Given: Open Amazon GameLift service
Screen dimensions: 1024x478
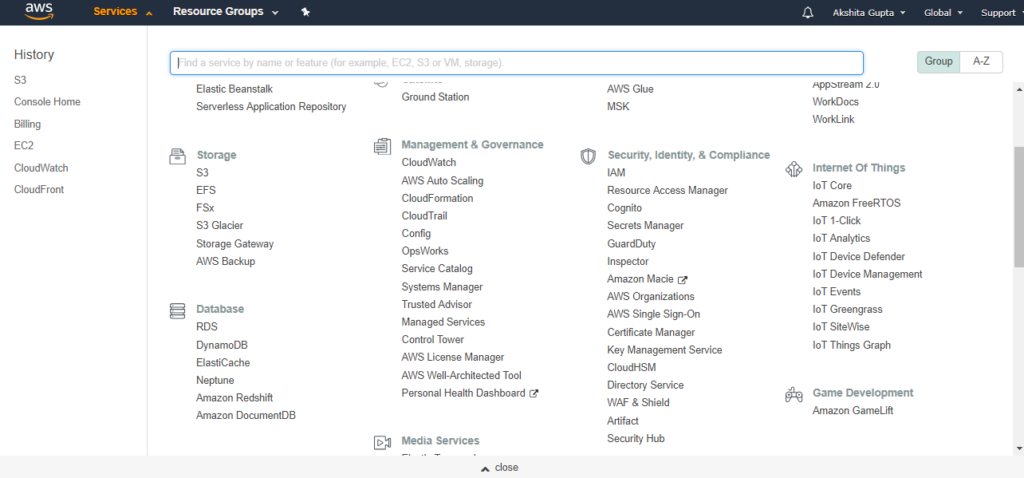Looking at the screenshot, I should [x=853, y=411].
